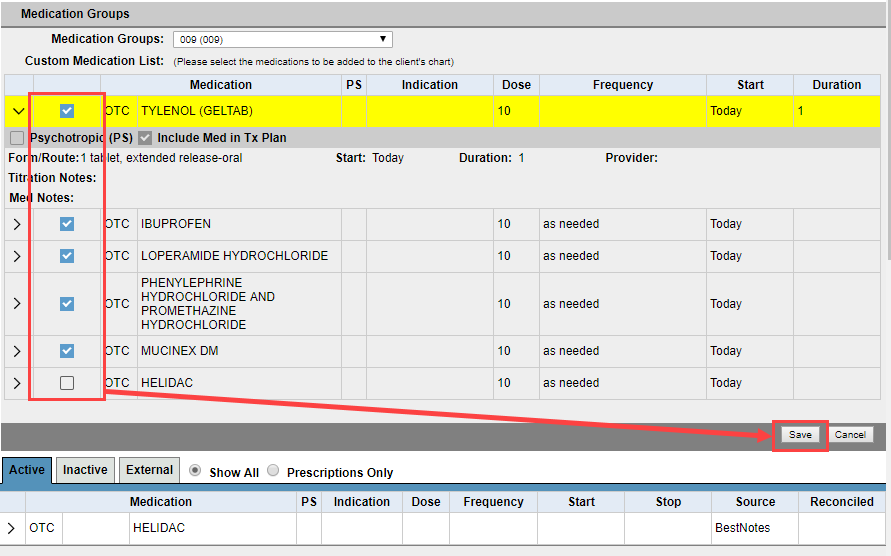Screen dimensions: 891x556
Task: Select the Show All radio button
Action: (195, 470)
